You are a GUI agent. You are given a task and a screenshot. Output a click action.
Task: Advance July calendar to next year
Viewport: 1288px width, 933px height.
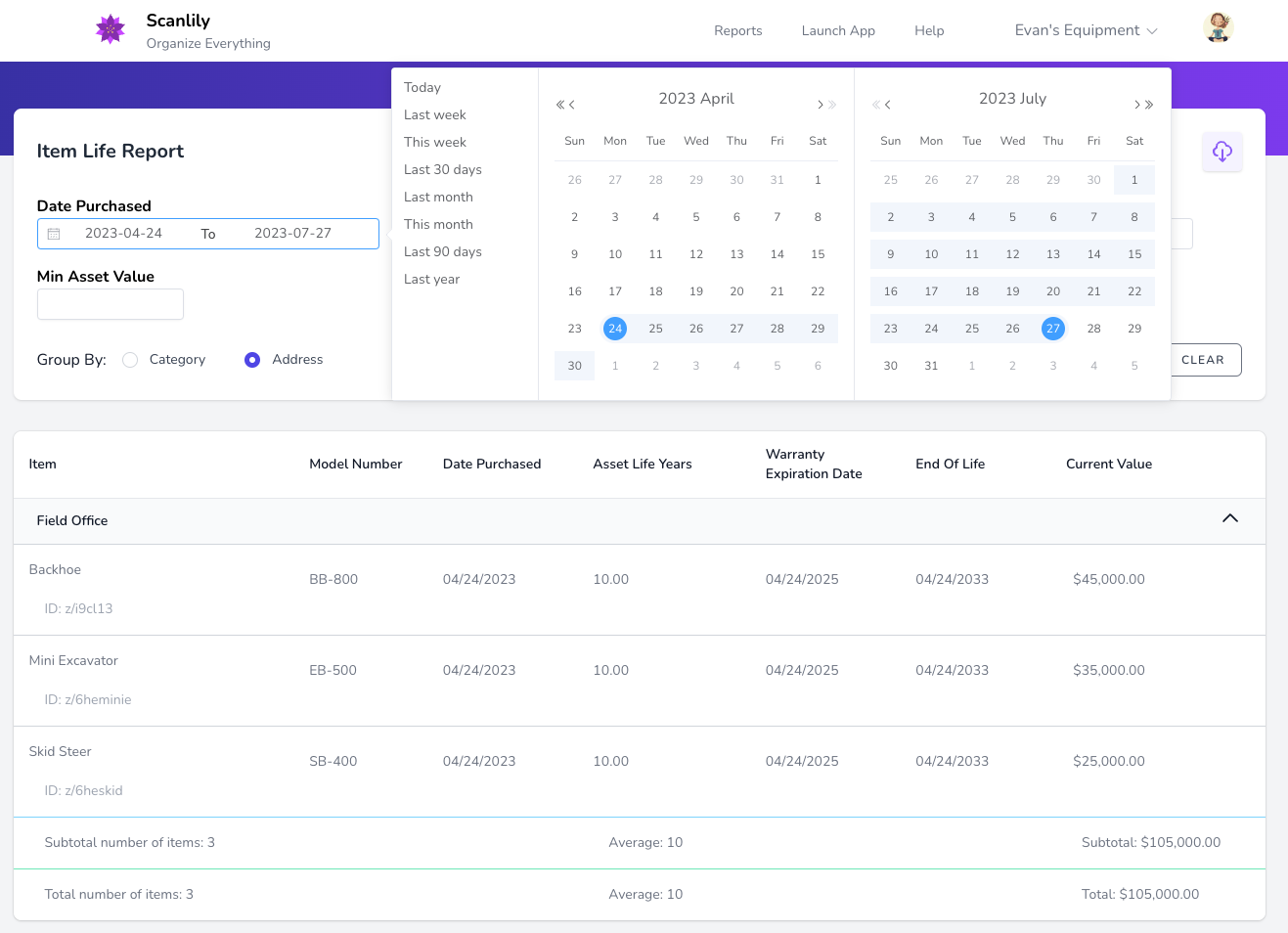click(x=1150, y=105)
